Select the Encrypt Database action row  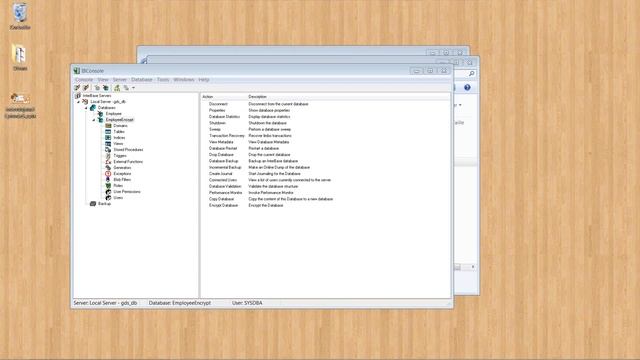326,205
